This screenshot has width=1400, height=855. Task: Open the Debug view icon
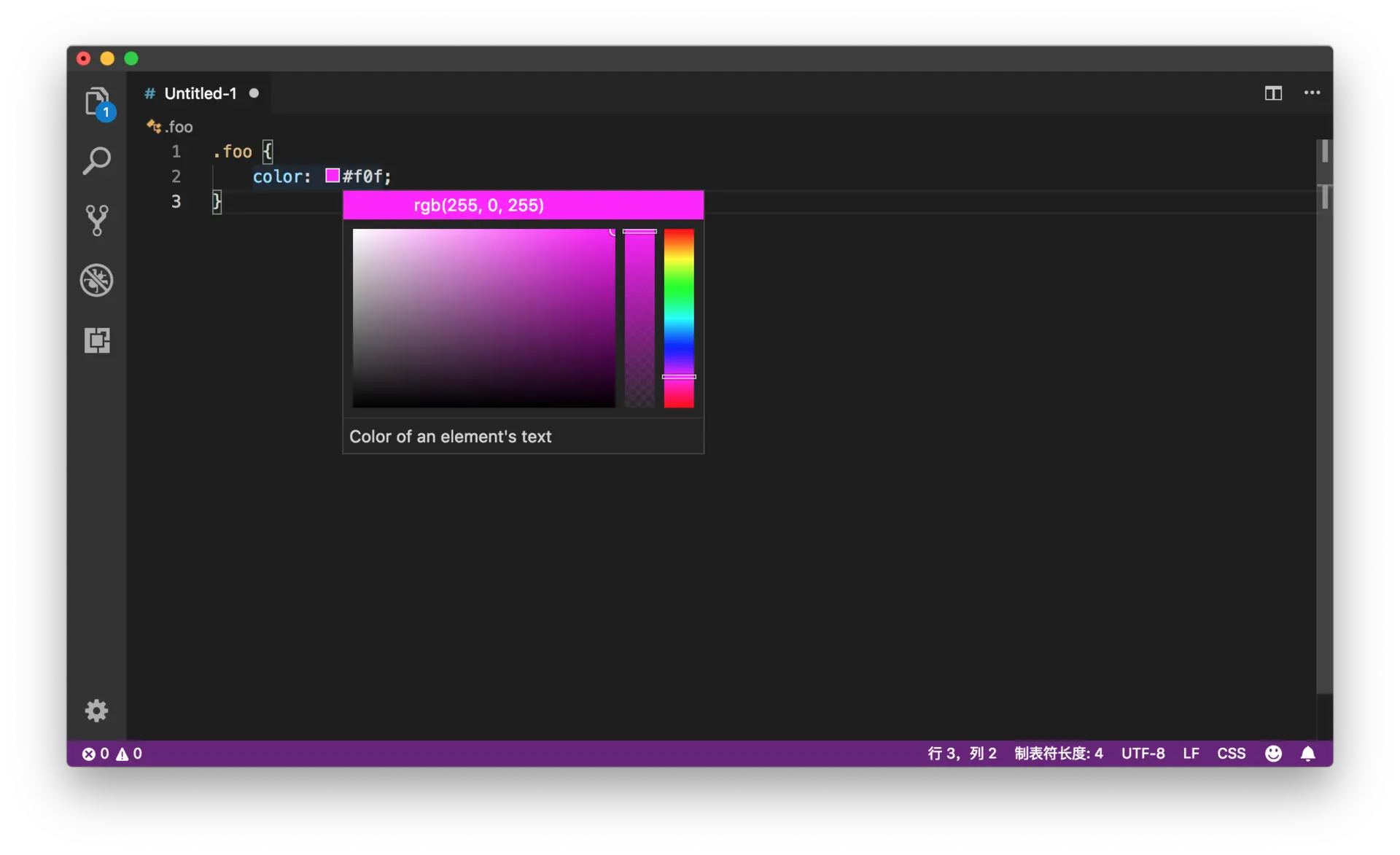[97, 280]
